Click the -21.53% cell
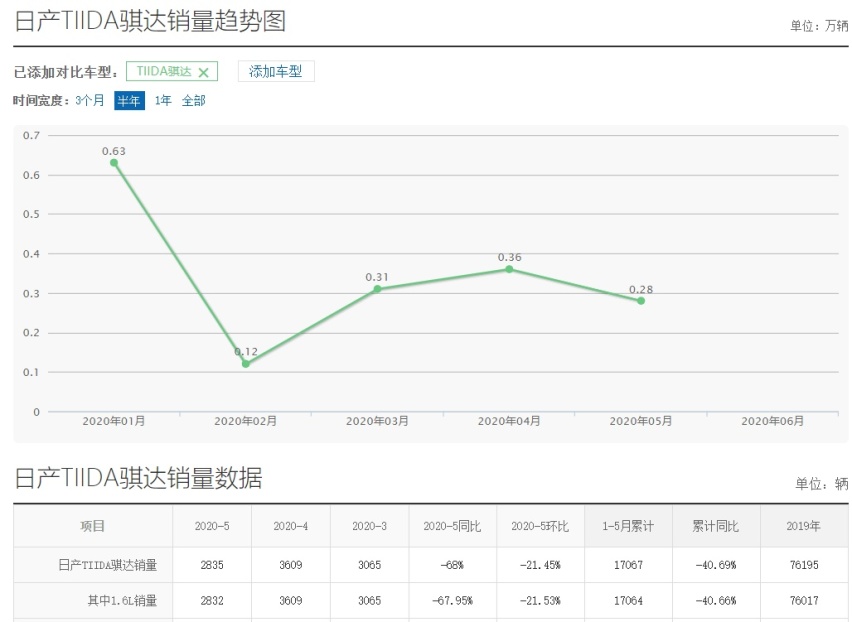This screenshot has height=622, width=852. pos(540,600)
